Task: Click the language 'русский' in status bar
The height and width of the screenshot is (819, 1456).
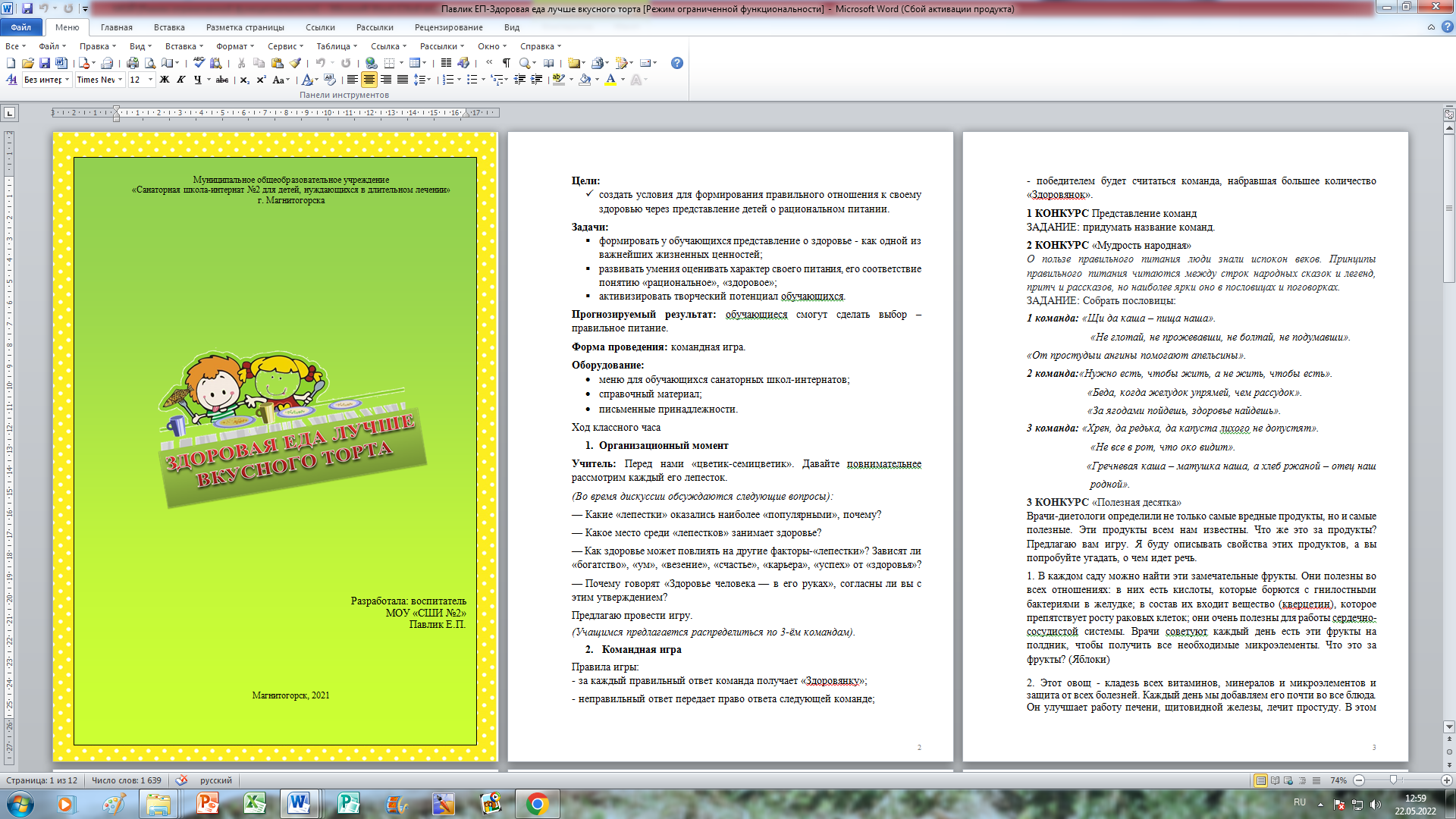Action: pyautogui.click(x=215, y=780)
